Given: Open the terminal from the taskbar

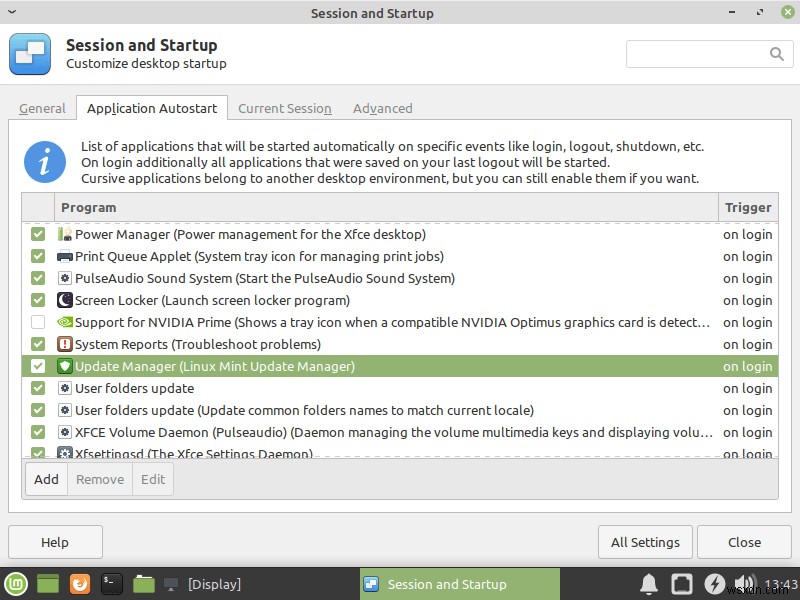Looking at the screenshot, I should click(x=111, y=583).
